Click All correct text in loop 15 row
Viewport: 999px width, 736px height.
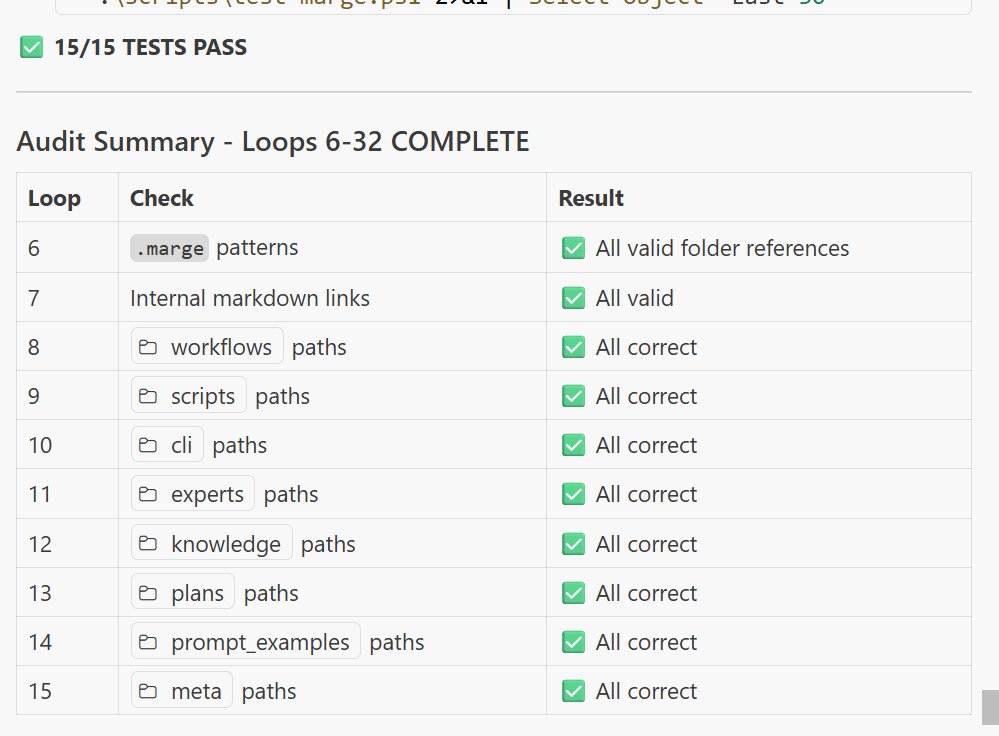pyautogui.click(x=647, y=691)
